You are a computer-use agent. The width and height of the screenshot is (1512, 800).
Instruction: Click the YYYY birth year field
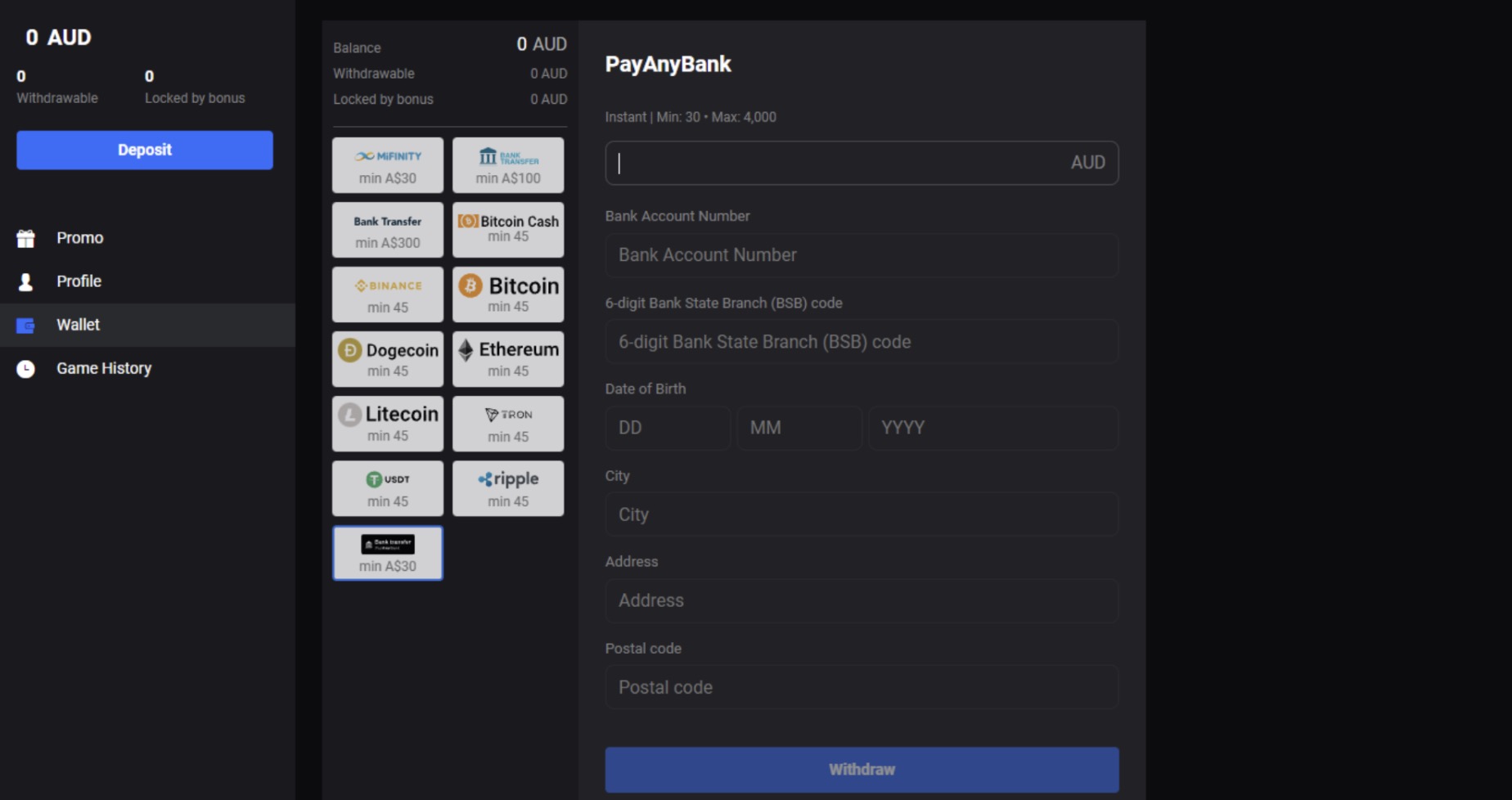click(x=992, y=428)
